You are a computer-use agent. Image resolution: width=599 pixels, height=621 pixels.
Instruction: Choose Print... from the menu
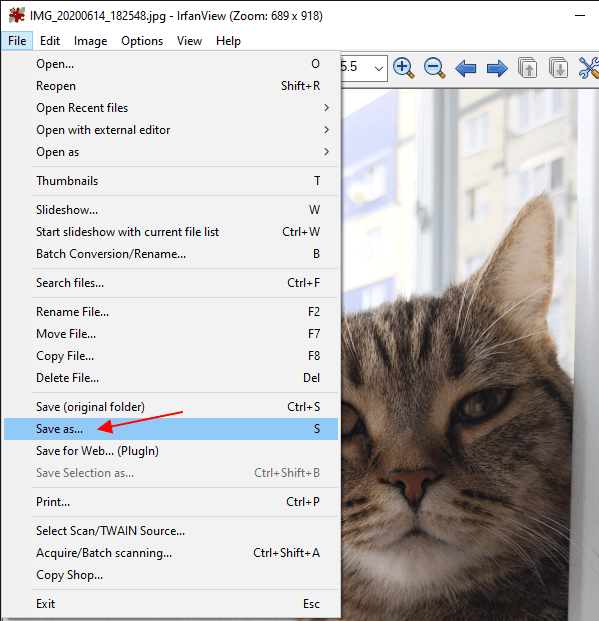[171, 502]
